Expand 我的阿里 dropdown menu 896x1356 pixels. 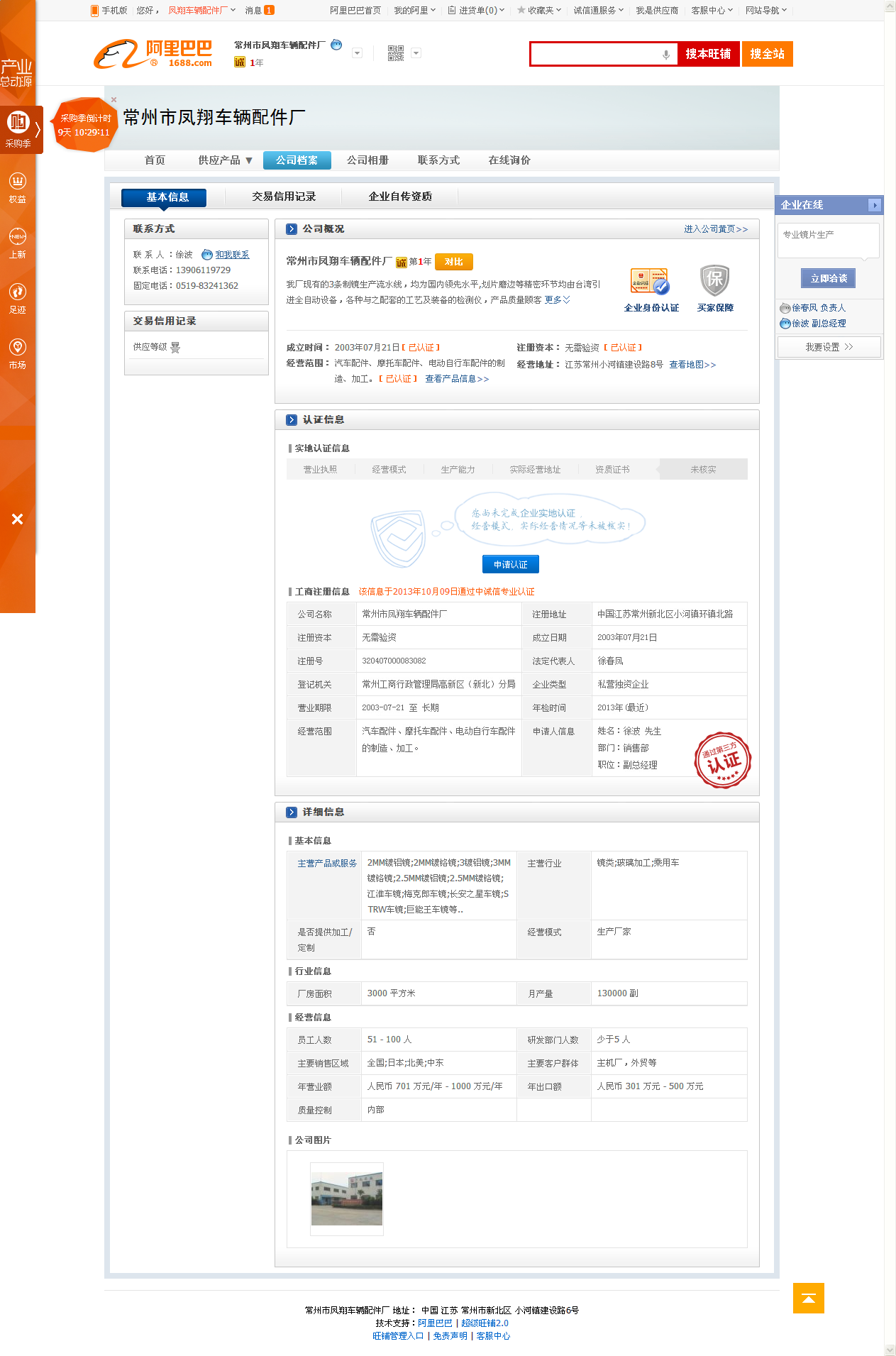415,11
